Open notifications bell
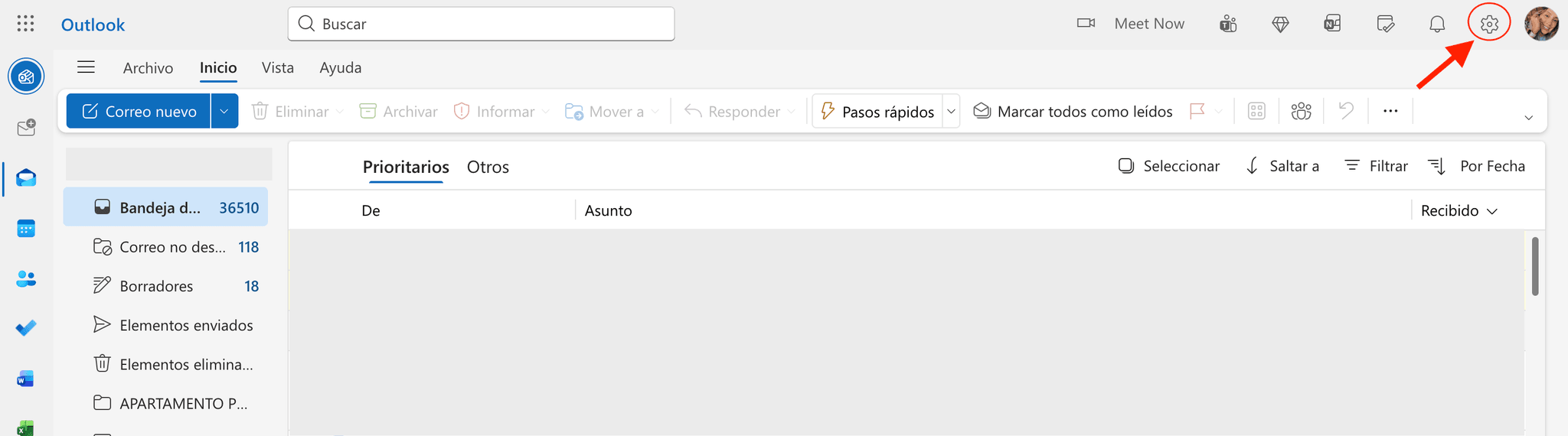Image resolution: width=1568 pixels, height=436 pixels. pos(1437,24)
